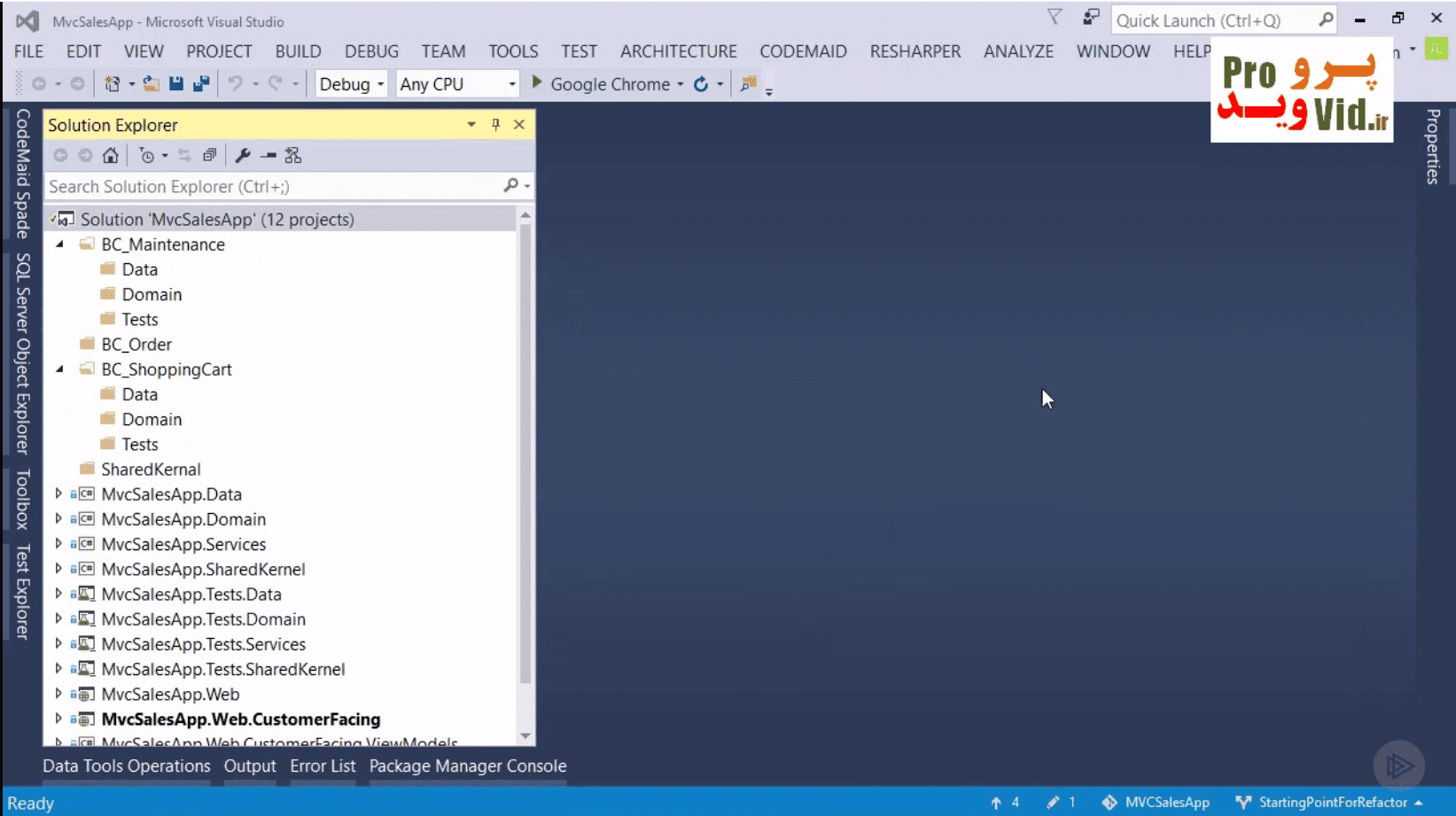Click the search magnifier in Solution Explorer
Viewport: 1456px width, 816px height.
511,185
